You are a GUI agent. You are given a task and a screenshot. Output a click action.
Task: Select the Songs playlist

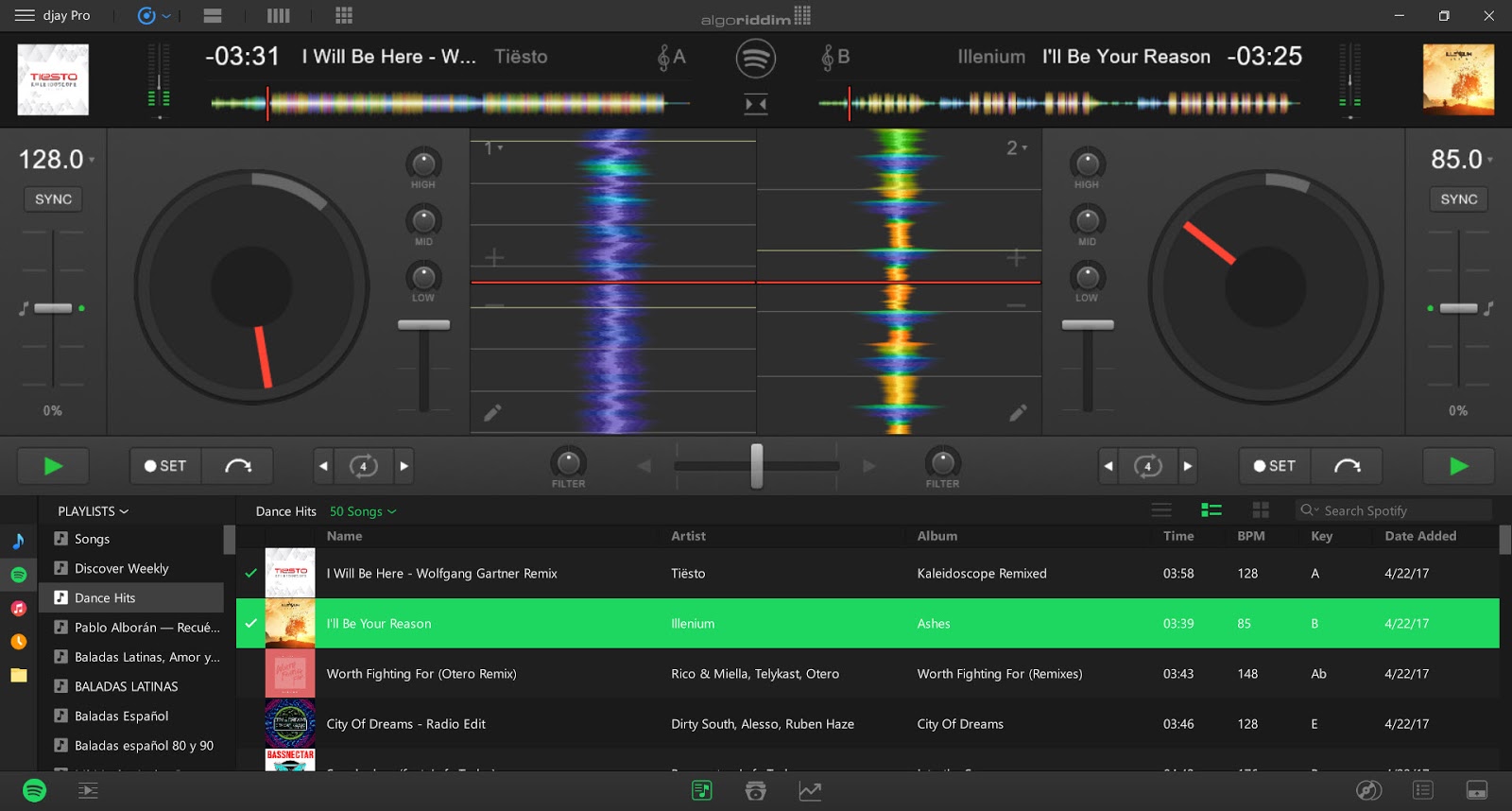[131, 539]
